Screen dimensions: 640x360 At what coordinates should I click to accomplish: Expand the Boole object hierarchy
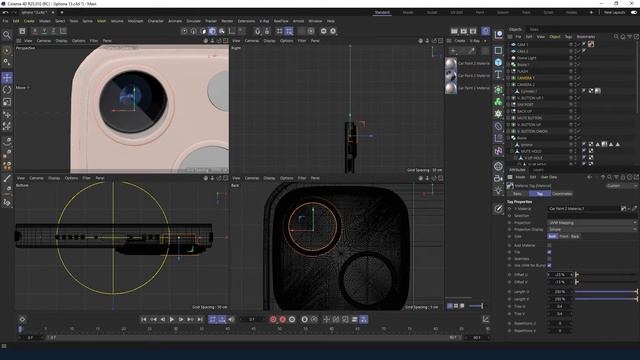508,138
